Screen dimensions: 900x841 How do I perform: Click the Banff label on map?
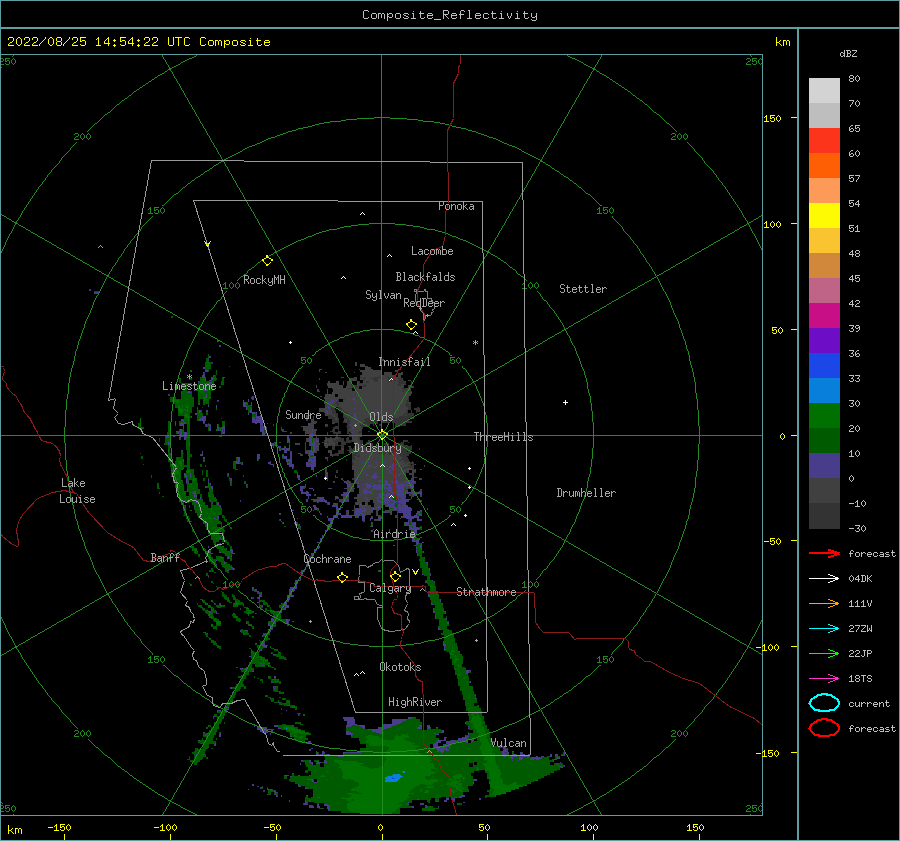[165, 557]
